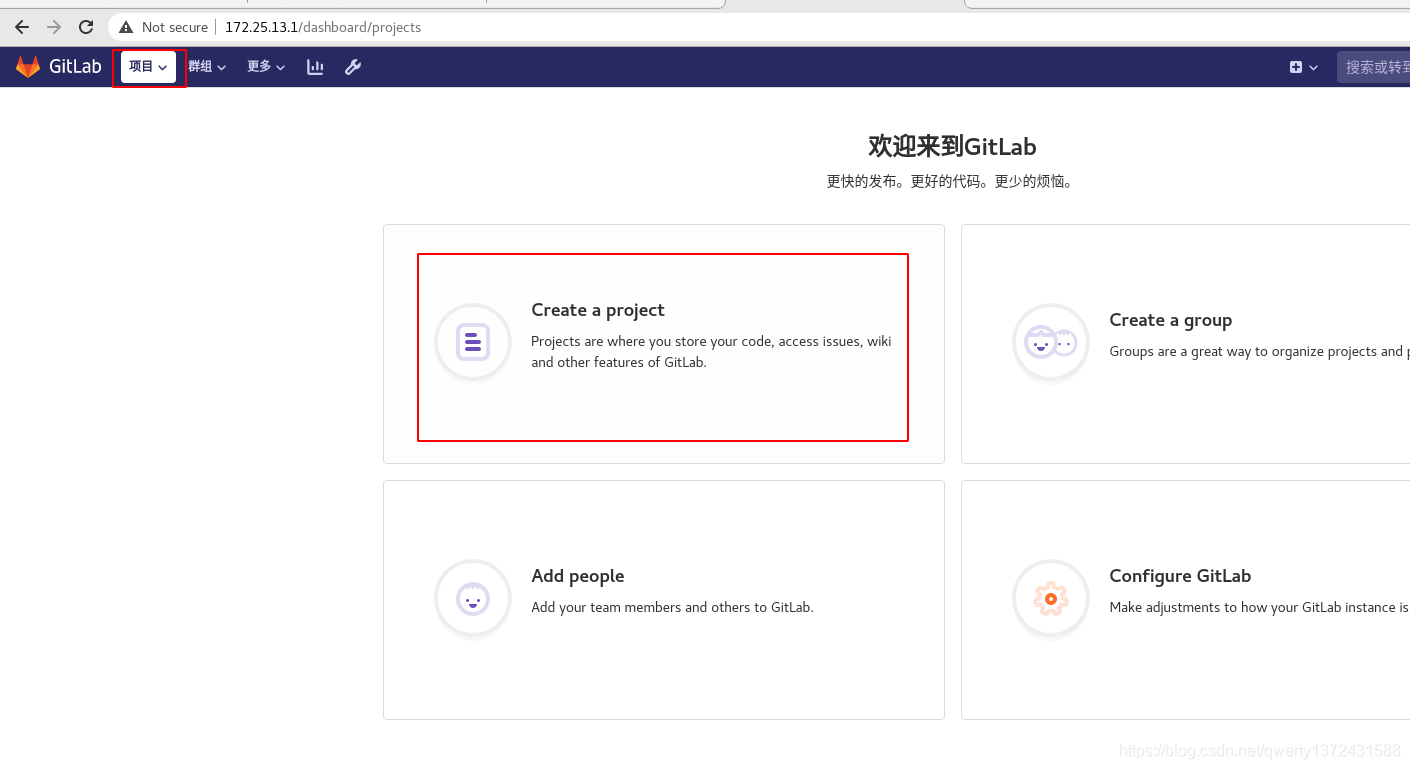Viewport: 1410px width, 769px height.
Task: Expand the 群组 groups dropdown
Action: point(207,67)
